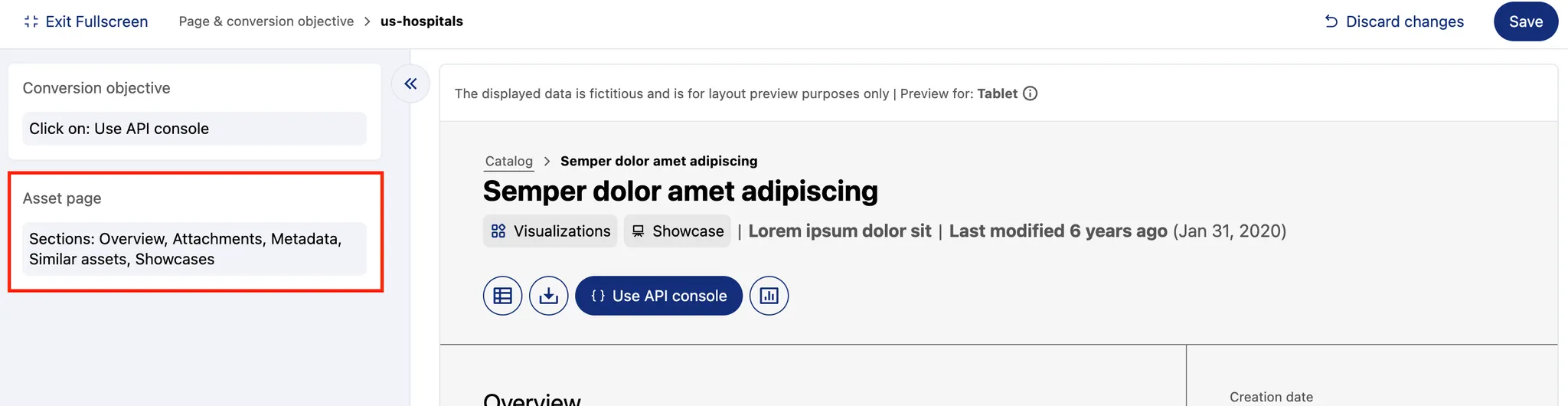Open the table view icon button
The width and height of the screenshot is (1568, 406).
(502, 296)
